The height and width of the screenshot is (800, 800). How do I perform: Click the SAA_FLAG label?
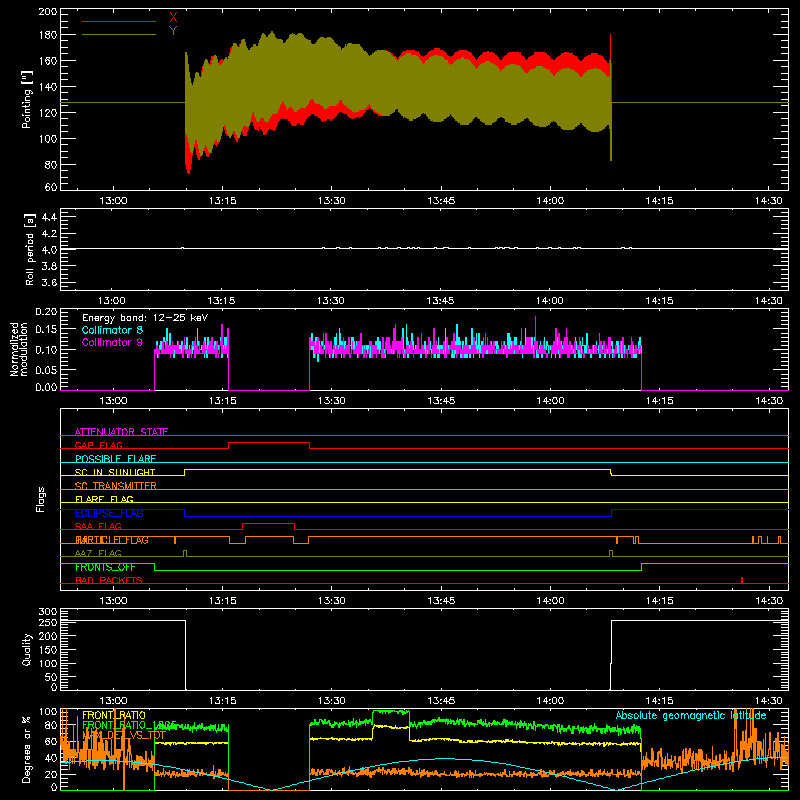tap(98, 526)
